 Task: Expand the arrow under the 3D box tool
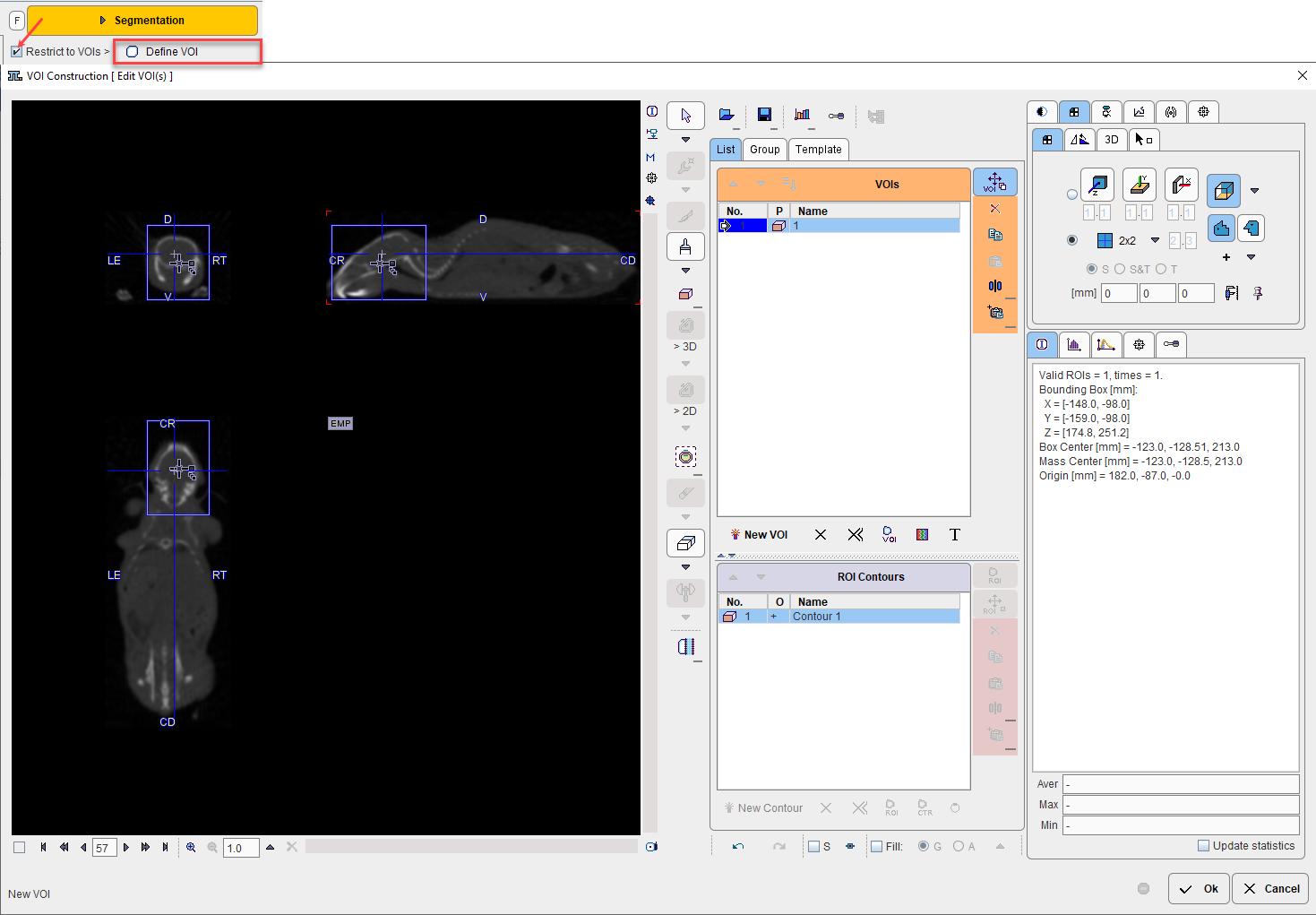[685, 567]
